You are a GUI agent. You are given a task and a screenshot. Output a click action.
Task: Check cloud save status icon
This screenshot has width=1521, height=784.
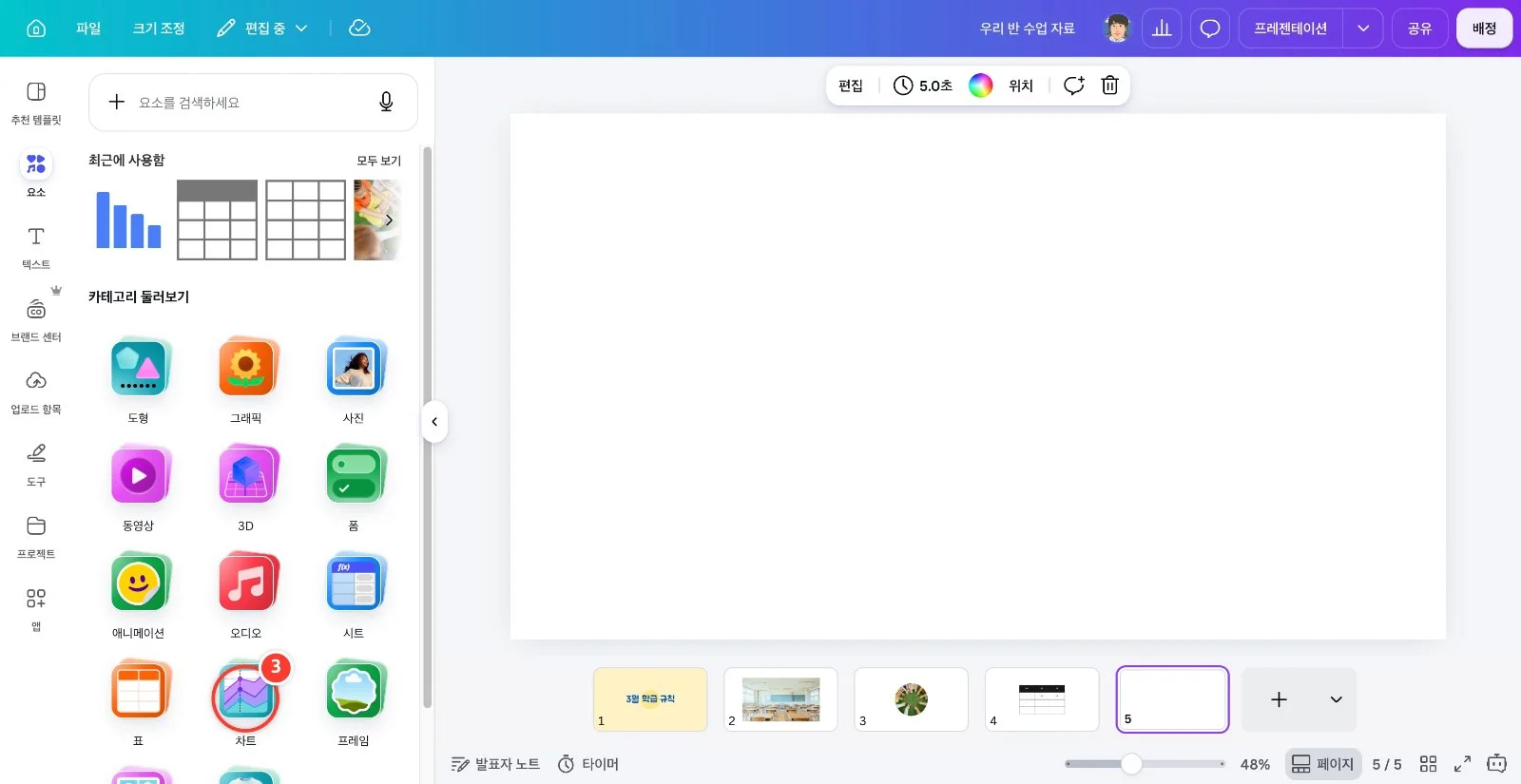(359, 29)
